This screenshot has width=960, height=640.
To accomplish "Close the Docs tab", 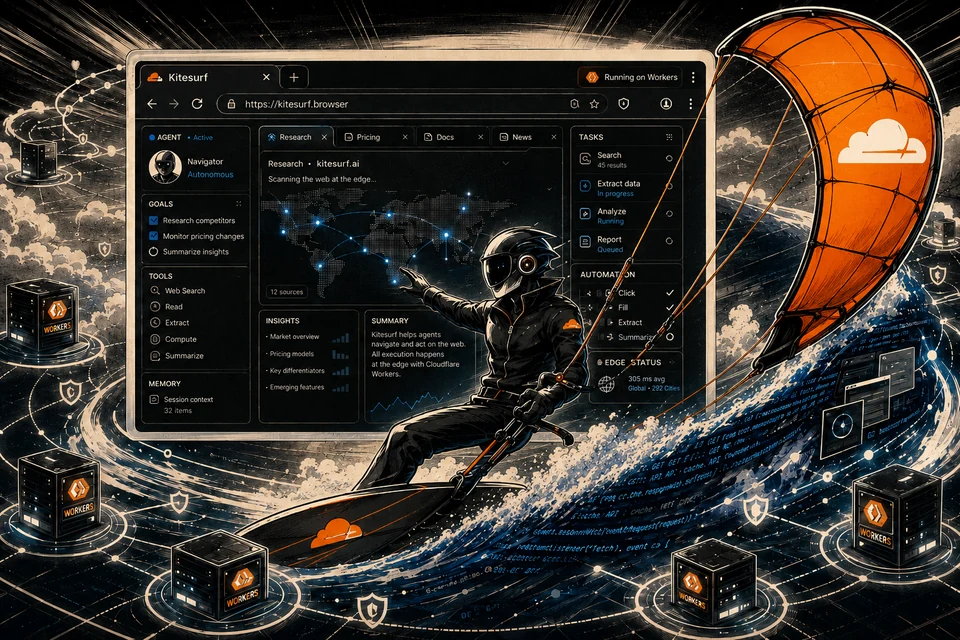I will 481,137.
